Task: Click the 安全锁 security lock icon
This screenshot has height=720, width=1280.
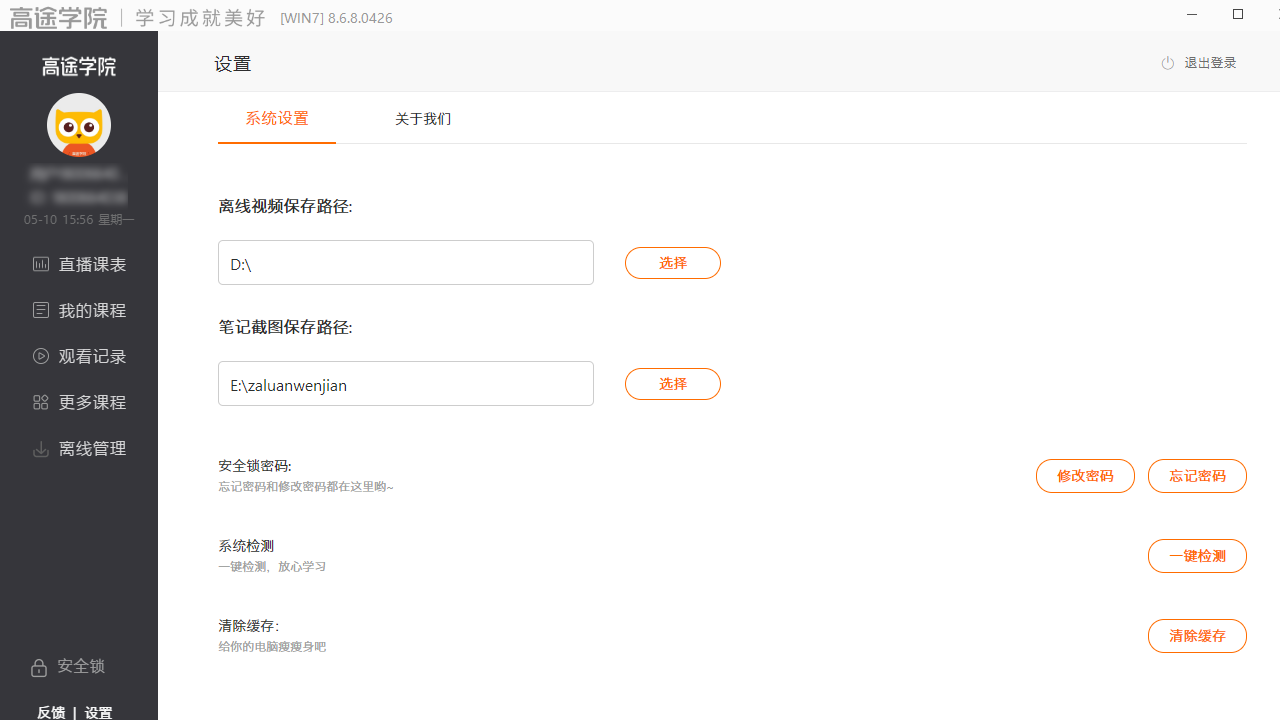Action: click(38, 667)
